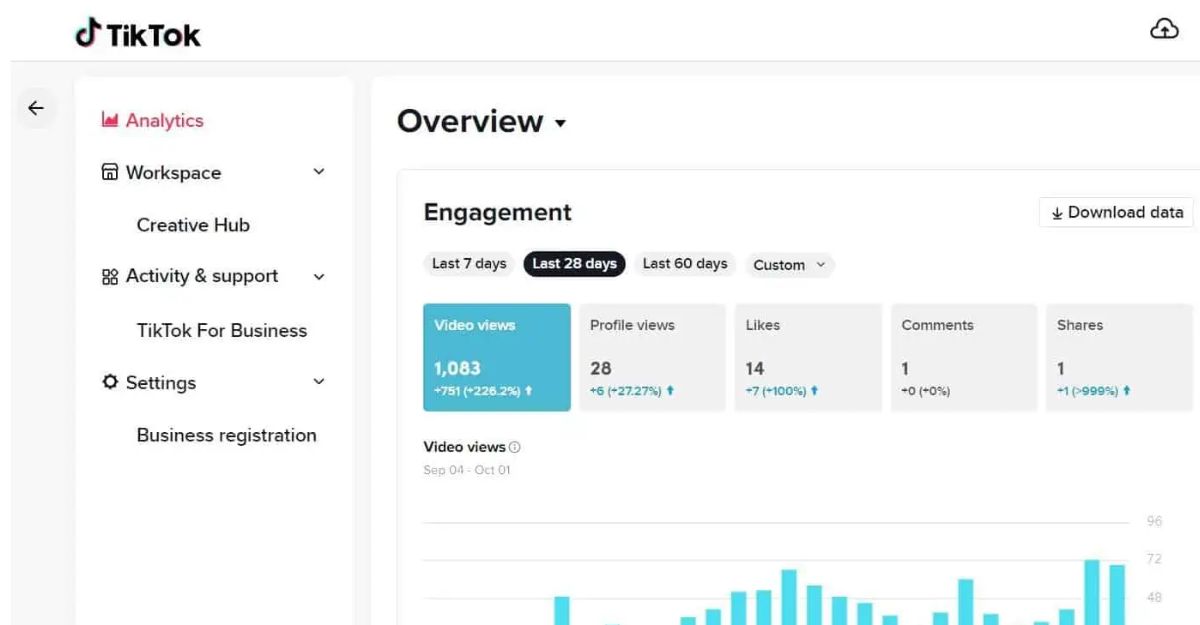Click the Video views chart title

[x=465, y=447]
